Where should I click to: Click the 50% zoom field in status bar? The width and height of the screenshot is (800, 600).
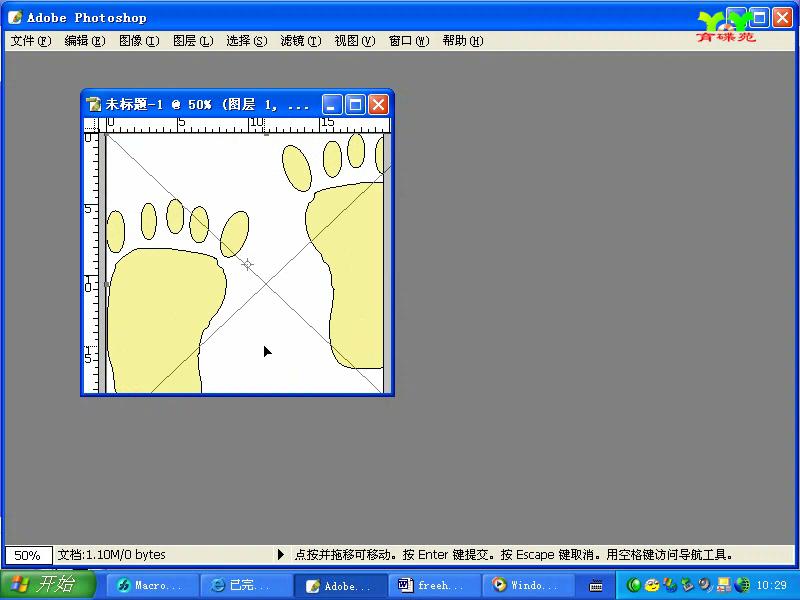click(29, 555)
